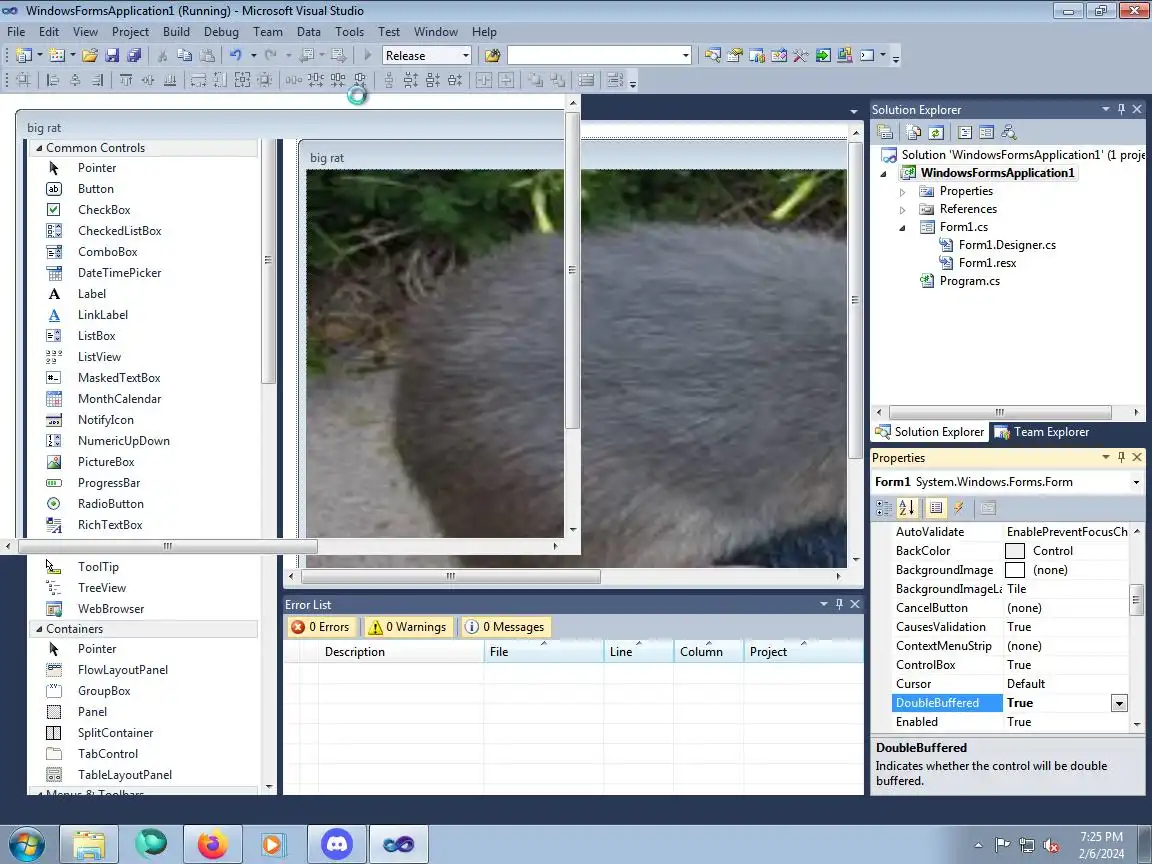Open the Build menu
This screenshot has width=1152, height=864.
point(176,32)
